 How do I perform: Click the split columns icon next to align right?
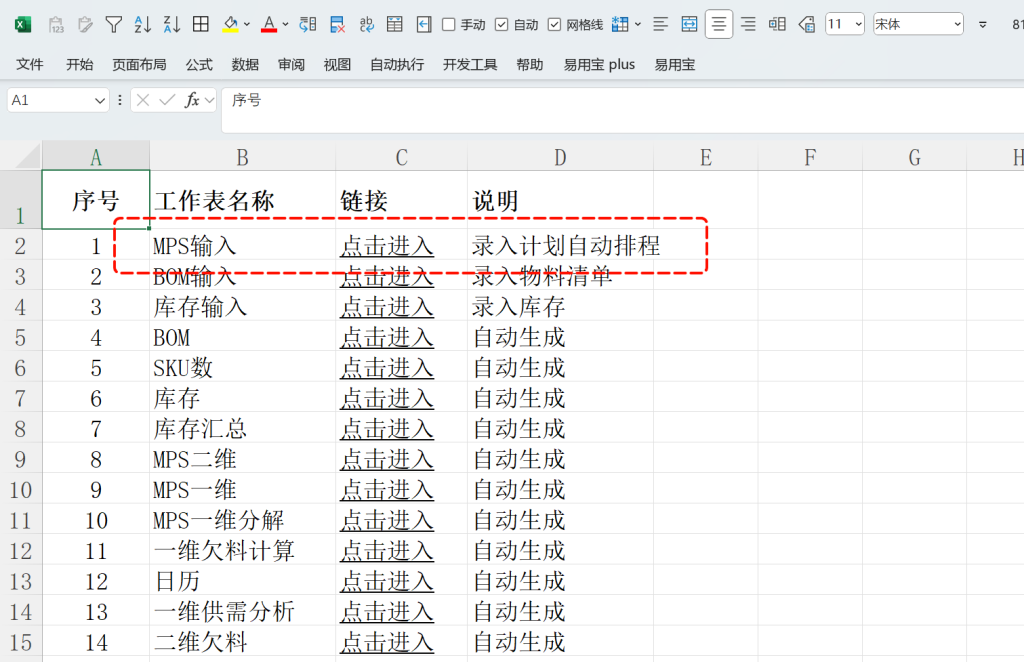tap(777, 25)
